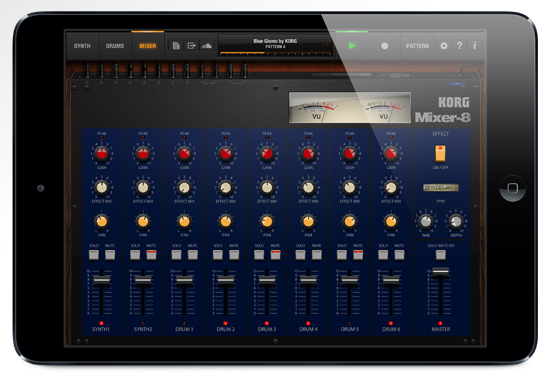
Task: Open the PATTERN view
Action: point(417,46)
